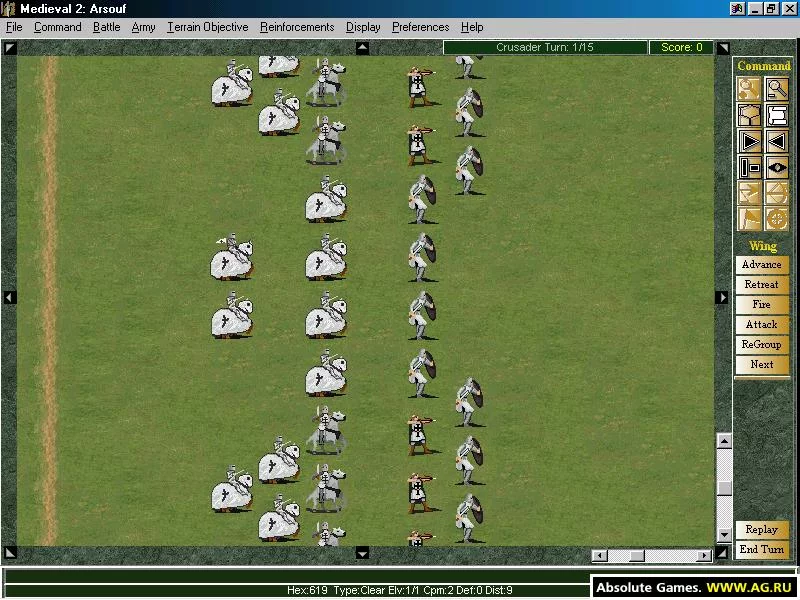Image resolution: width=800 pixels, height=600 pixels.
Task: Open the Reinforcements menu
Action: click(x=297, y=27)
